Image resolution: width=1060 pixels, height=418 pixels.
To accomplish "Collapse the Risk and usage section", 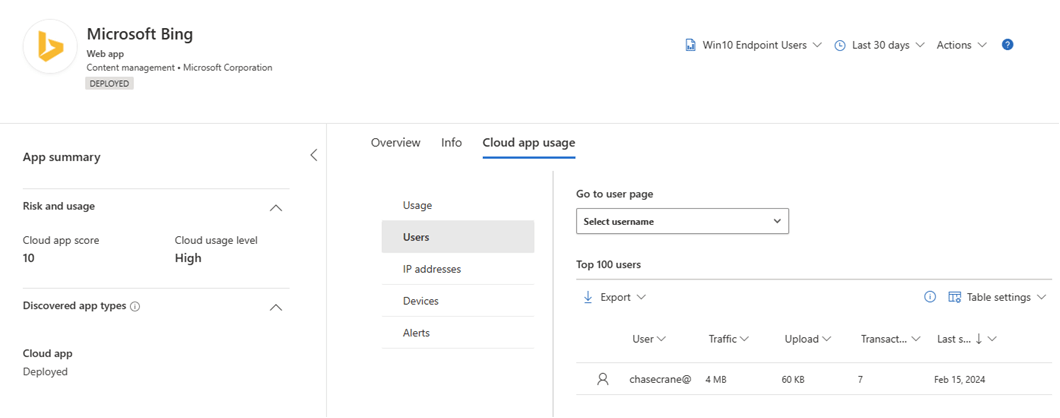I will (276, 208).
